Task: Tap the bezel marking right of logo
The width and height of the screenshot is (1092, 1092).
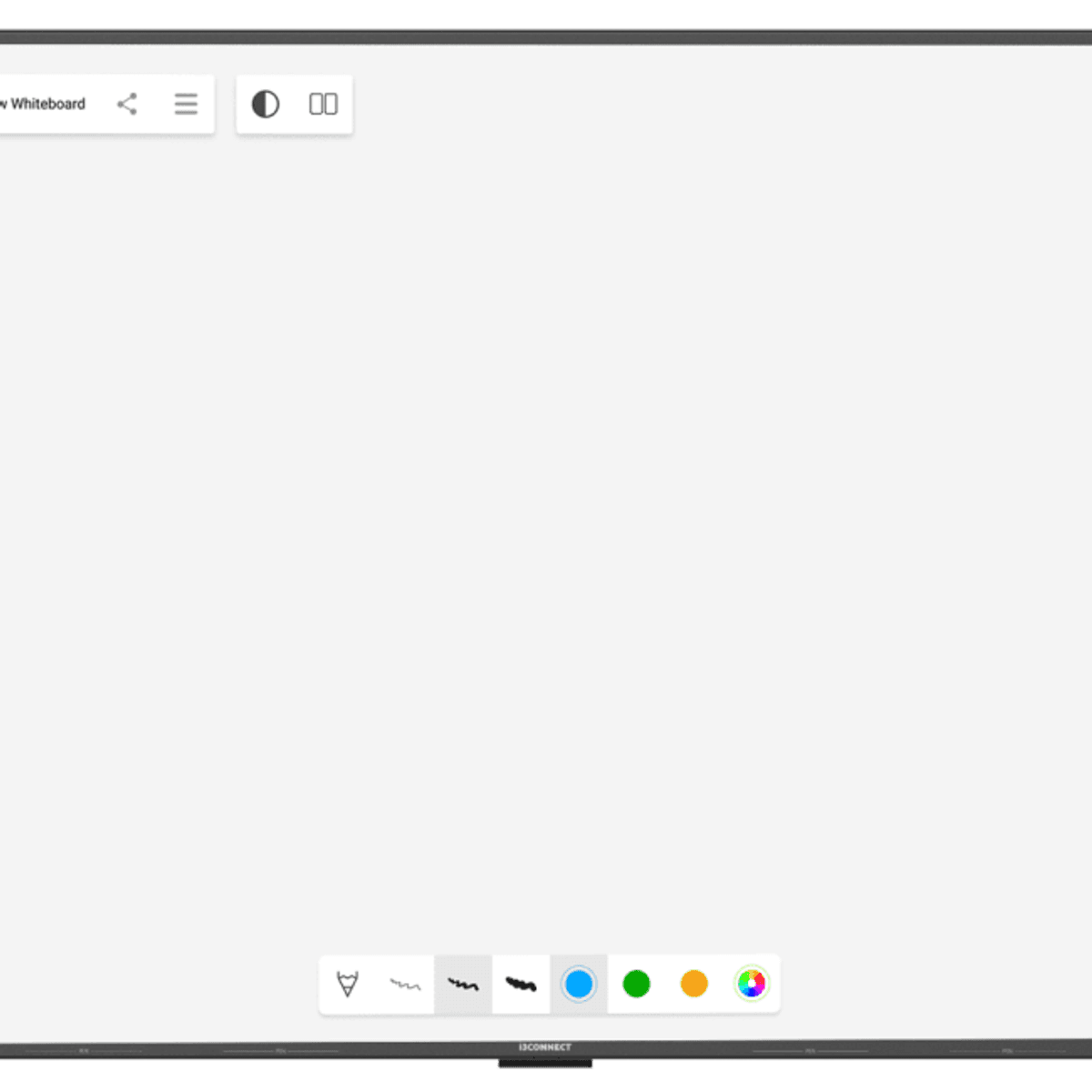Action: pos(810,1051)
